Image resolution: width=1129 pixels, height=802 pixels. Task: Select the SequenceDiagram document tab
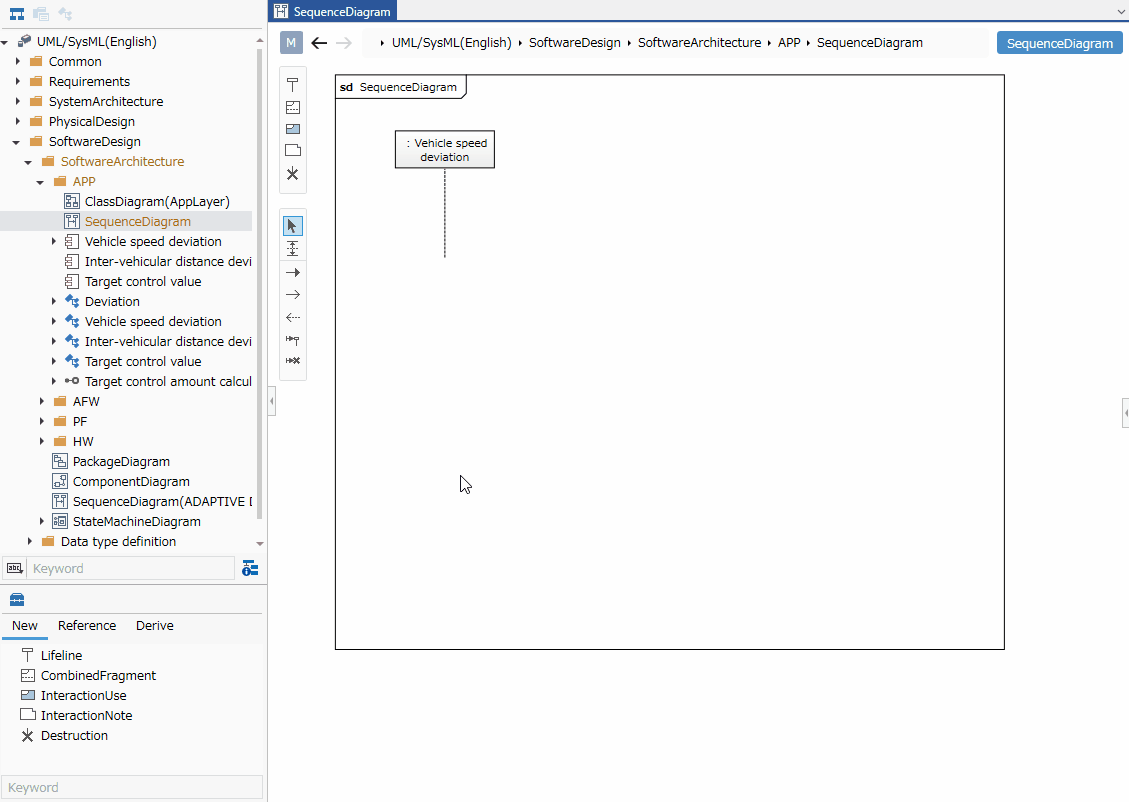[x=333, y=12]
